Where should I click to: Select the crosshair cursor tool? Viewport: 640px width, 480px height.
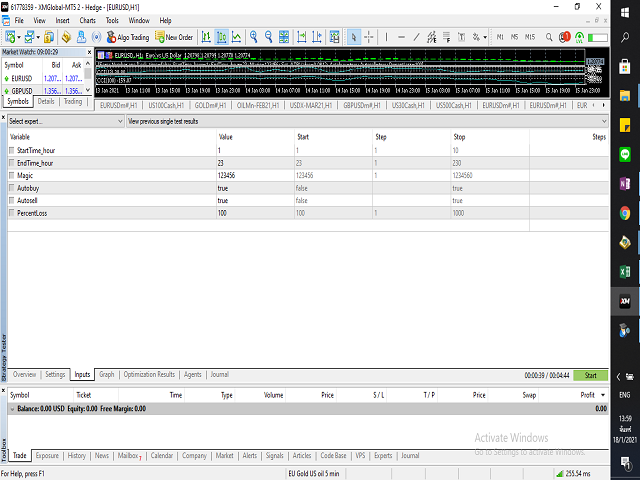tap(369, 37)
